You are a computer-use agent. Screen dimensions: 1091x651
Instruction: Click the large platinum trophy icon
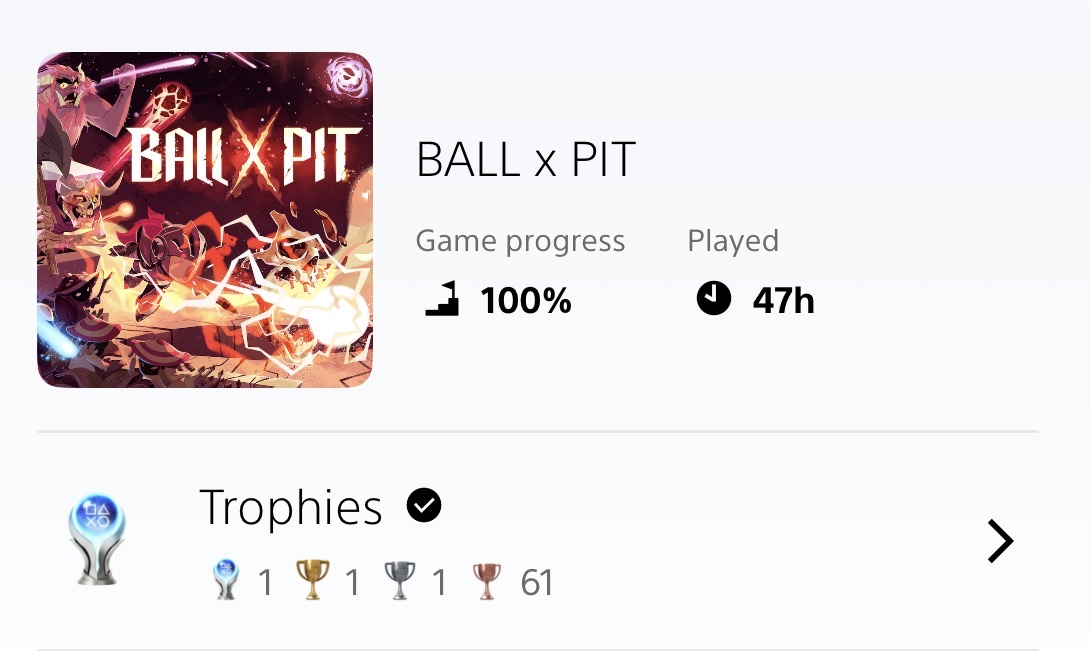pos(97,540)
